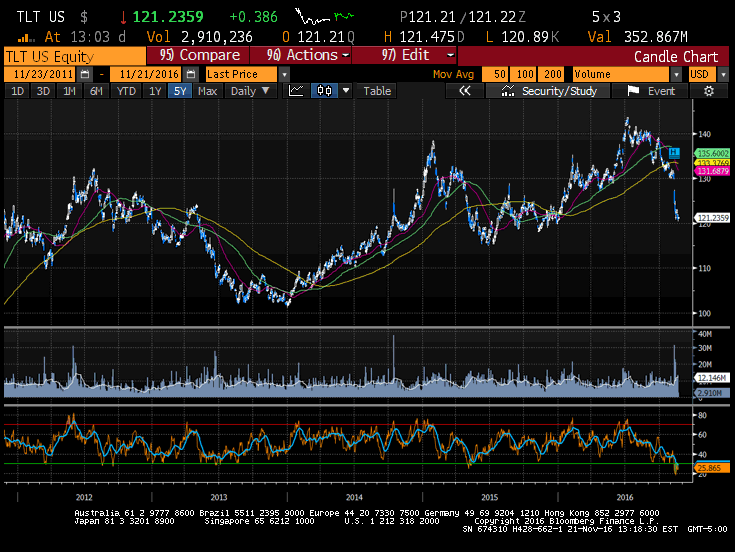This screenshot has height=552, width=735.
Task: Open the Table view
Action: pyautogui.click(x=377, y=91)
